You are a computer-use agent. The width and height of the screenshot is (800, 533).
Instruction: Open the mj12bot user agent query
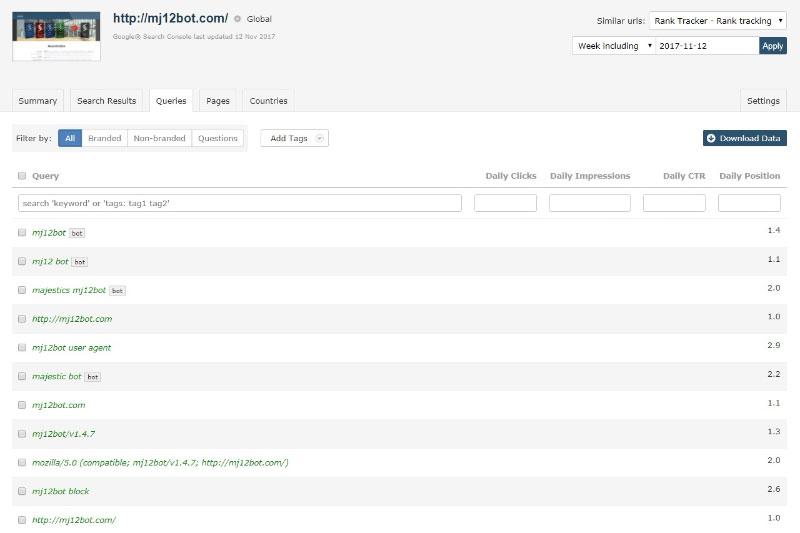(x=71, y=347)
